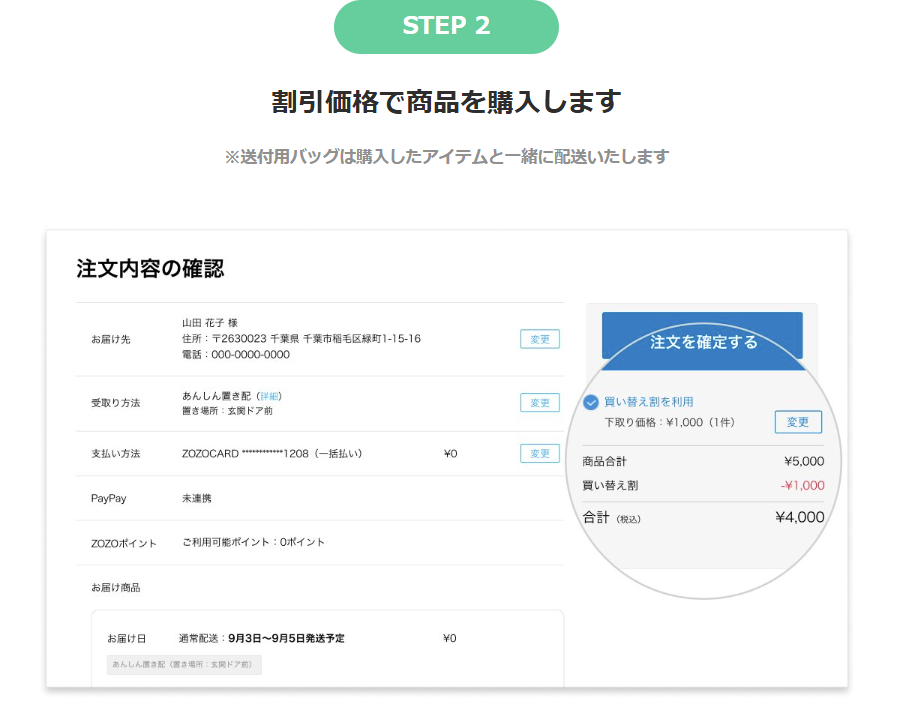Click the ZOZOポイント ご利用可能ポイント text
Screen dimensions: 904x720
coord(253,542)
